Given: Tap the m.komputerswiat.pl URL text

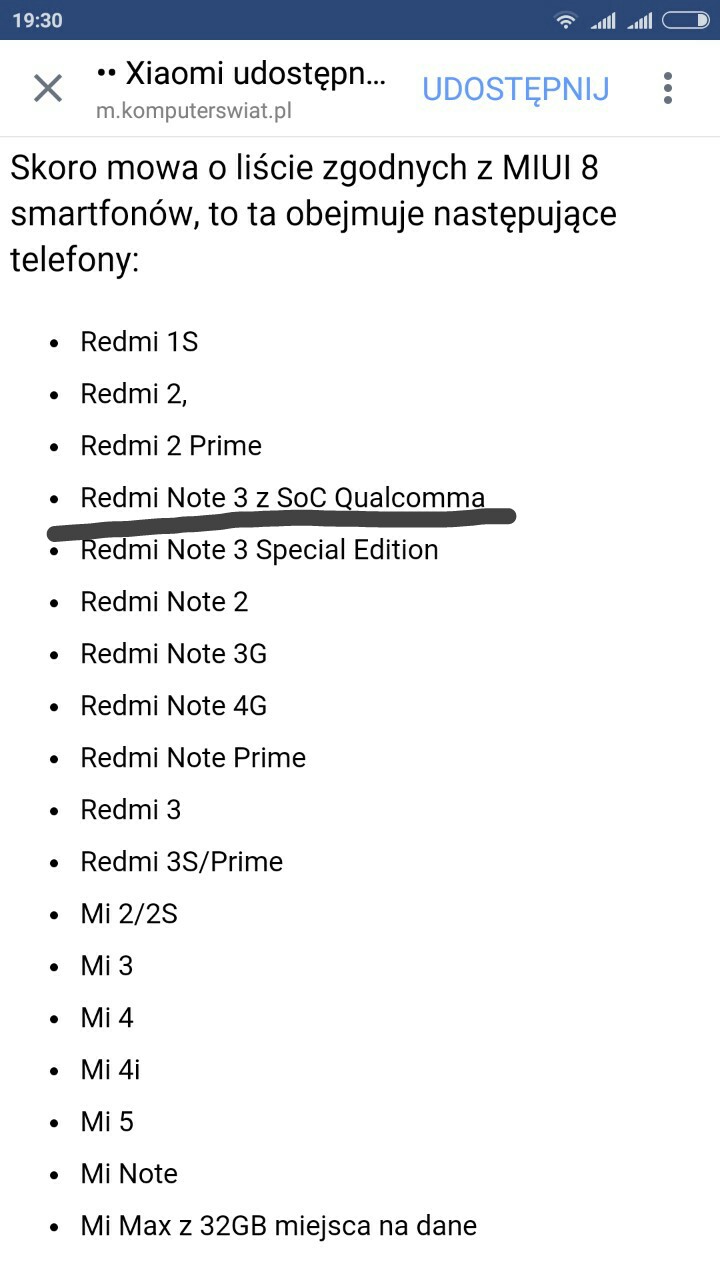Looking at the screenshot, I should click(x=194, y=111).
